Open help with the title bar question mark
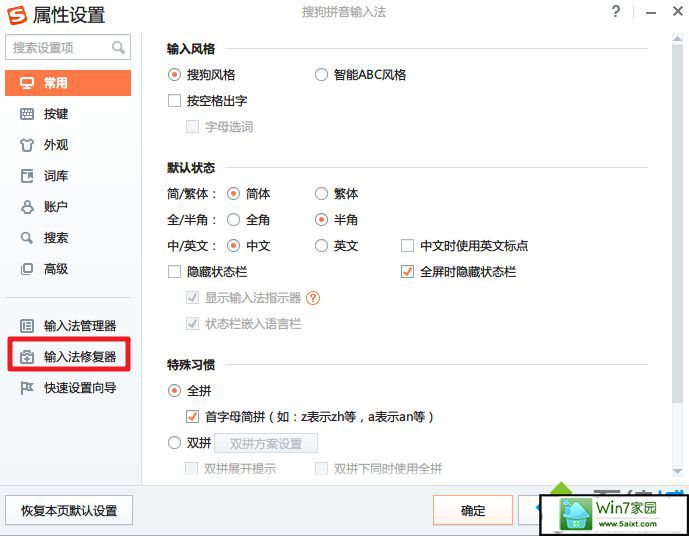The width and height of the screenshot is (689, 536). pos(616,11)
